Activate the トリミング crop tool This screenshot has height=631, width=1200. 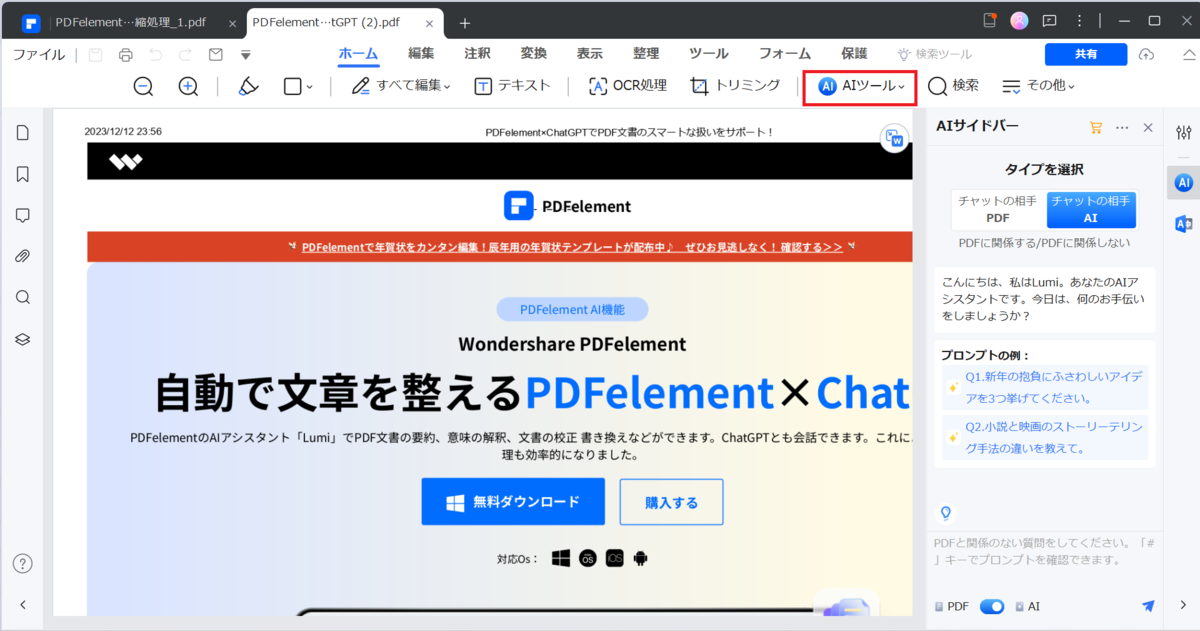(735, 86)
